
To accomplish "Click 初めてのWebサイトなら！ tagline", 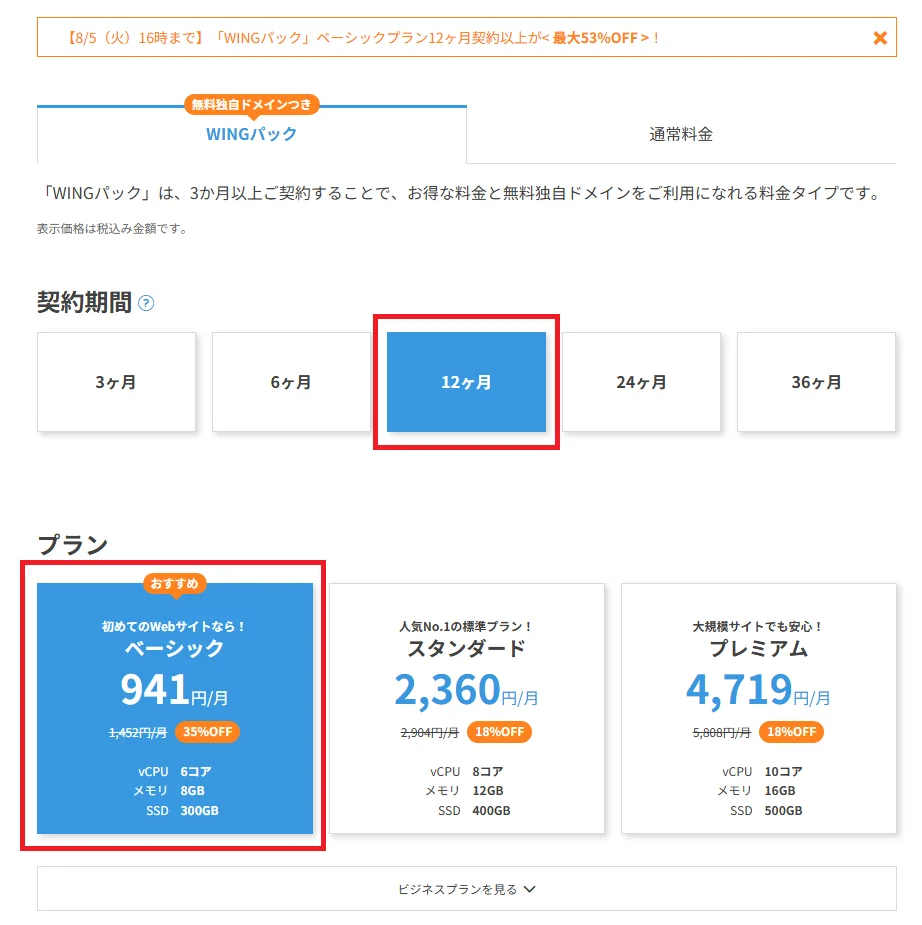I will 174,626.
